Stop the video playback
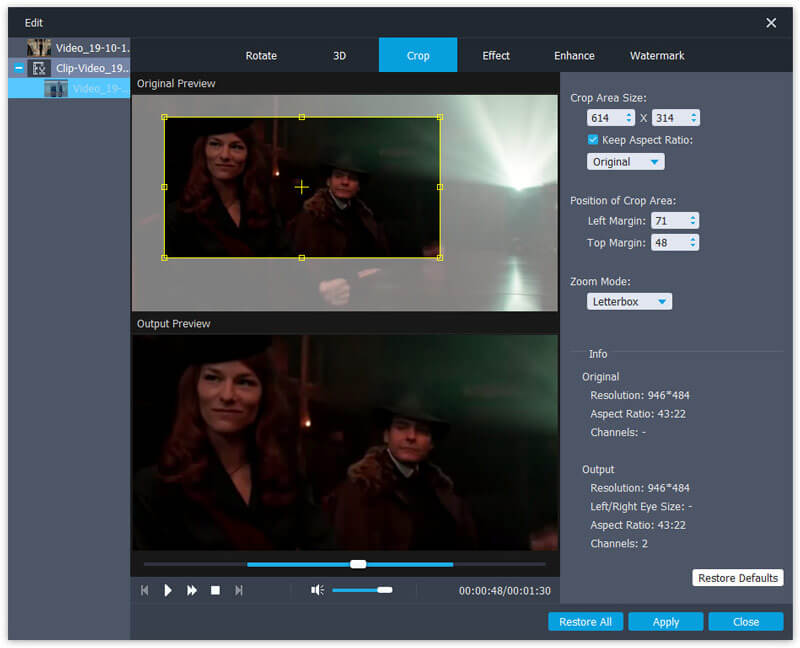Screen dimensions: 800x648 [215, 590]
